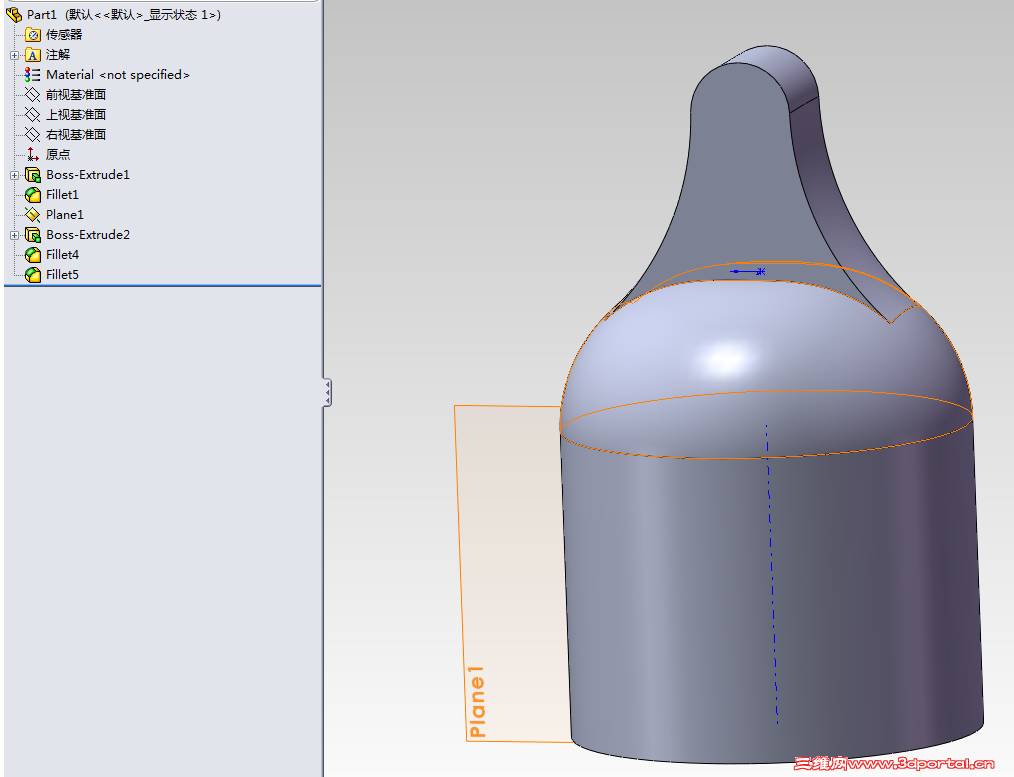Click the 注解 annotations folder icon
The image size is (1014, 777).
[32, 55]
